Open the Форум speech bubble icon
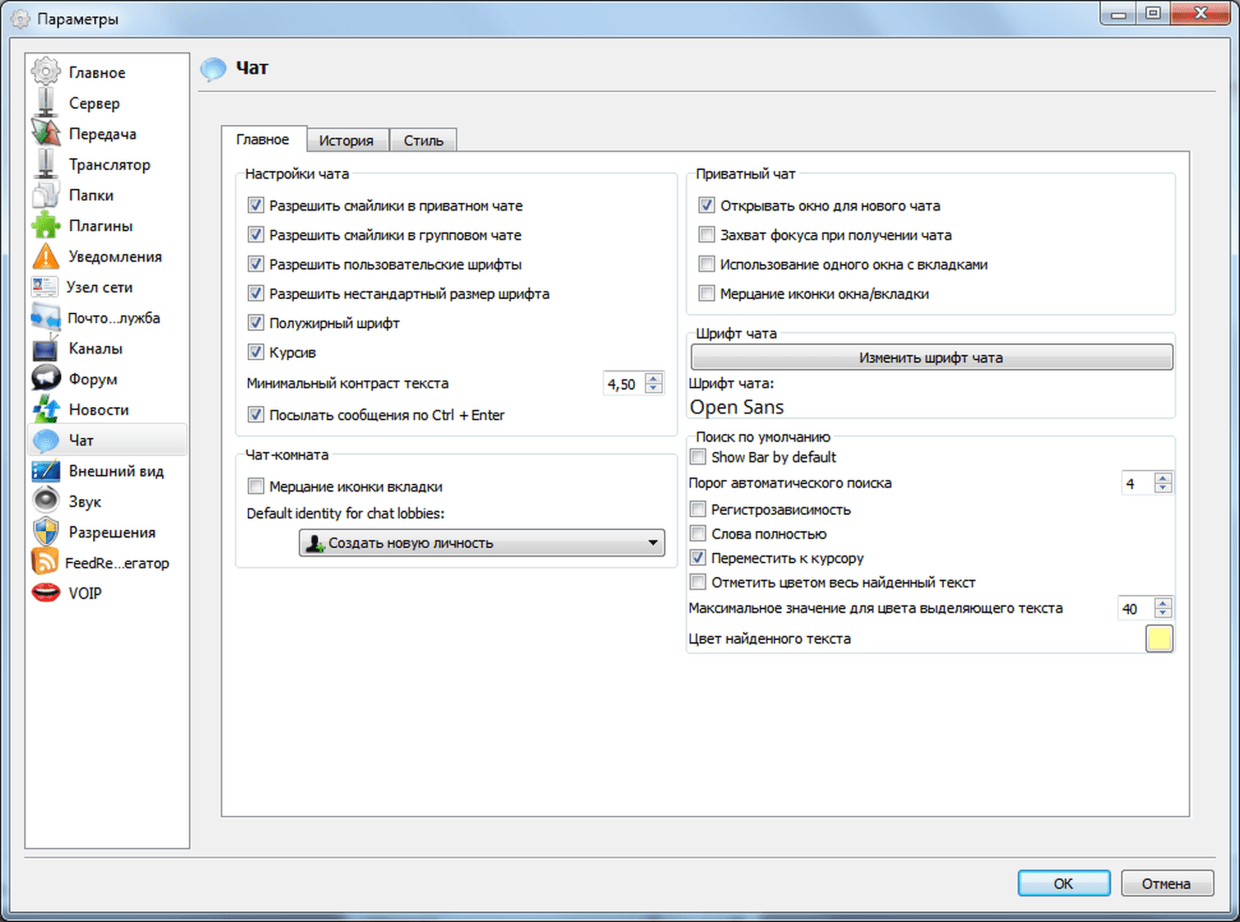 [x=46, y=380]
